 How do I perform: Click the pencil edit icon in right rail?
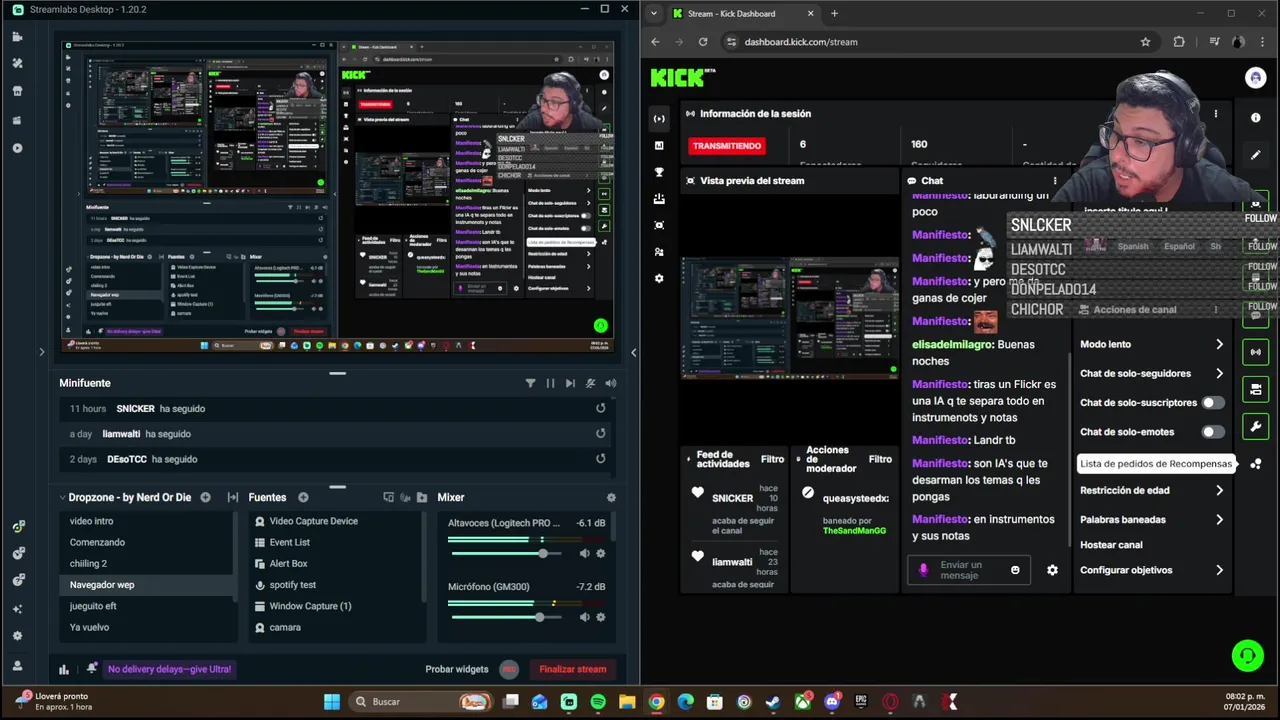pyautogui.click(x=1256, y=155)
